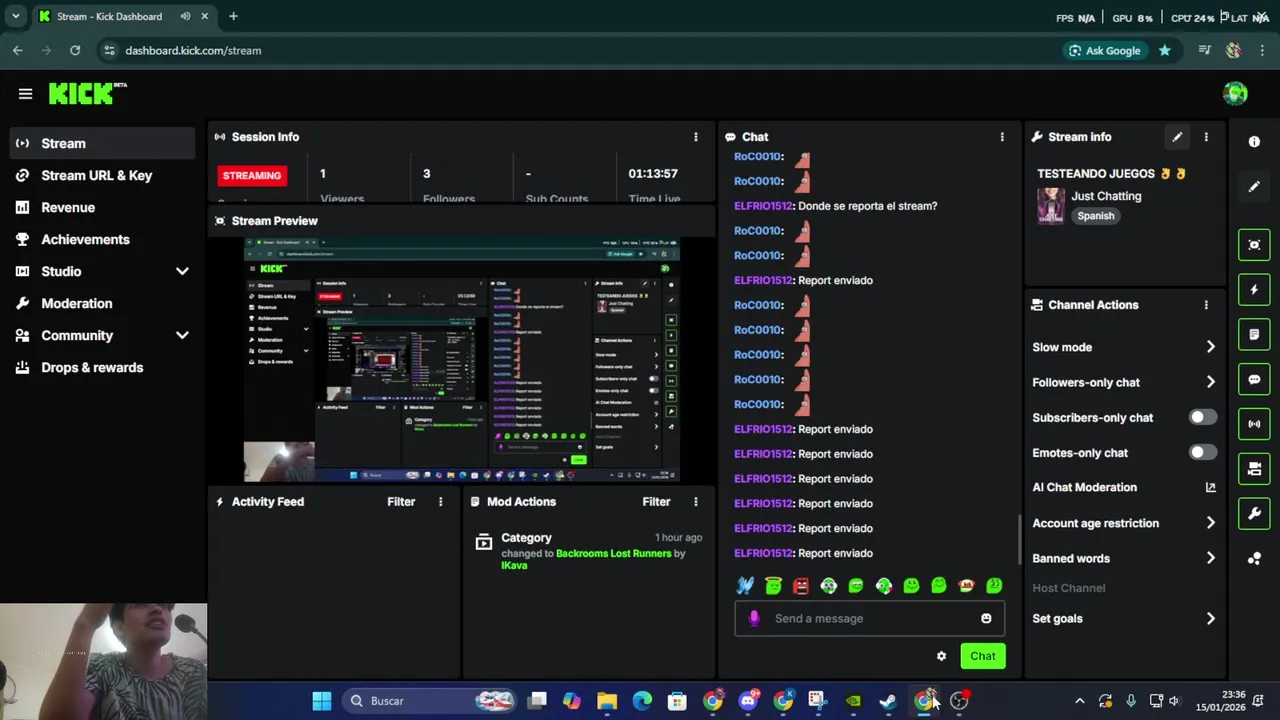This screenshot has height=720, width=1280.
Task: Toggle the chat bubble icon in right rail
Action: (1254, 379)
